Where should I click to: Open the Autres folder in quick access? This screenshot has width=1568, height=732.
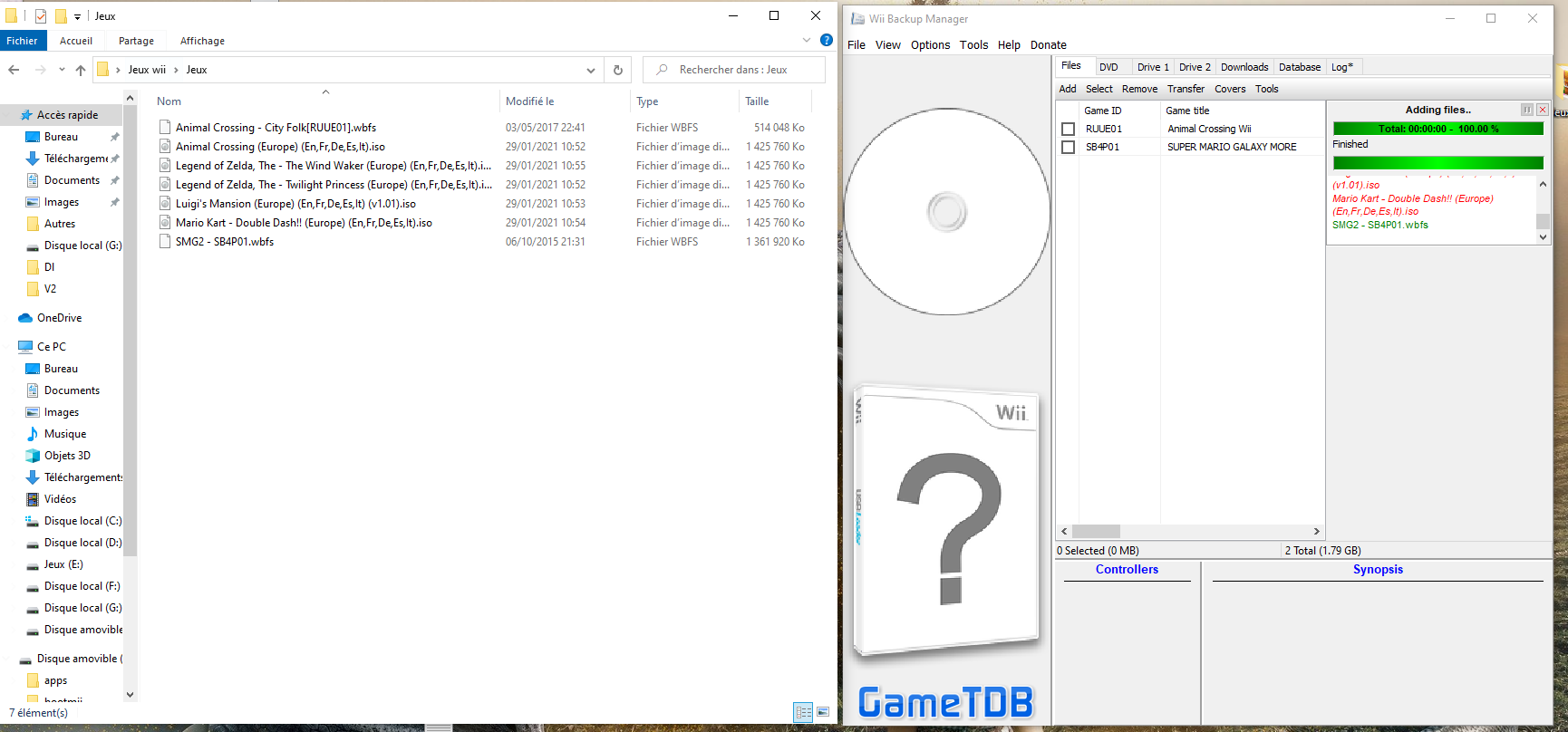(x=60, y=224)
